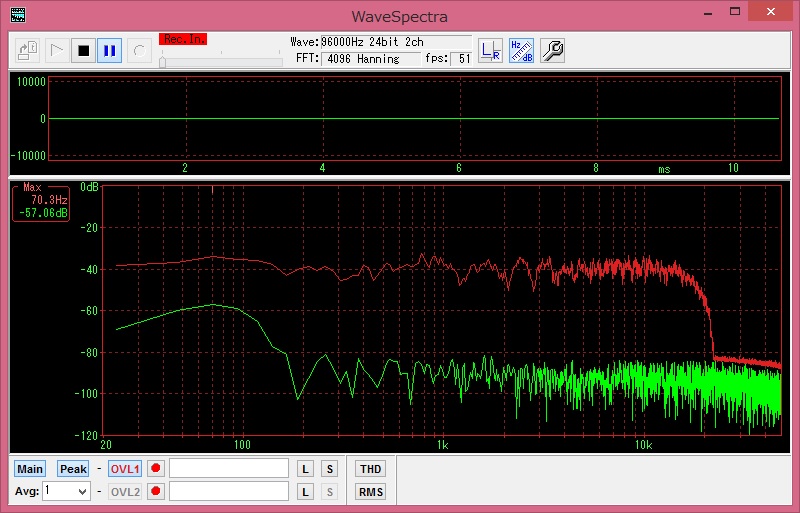This screenshot has width=800, height=513.
Task: Click the record circle button in the toolbar
Action: click(139, 51)
